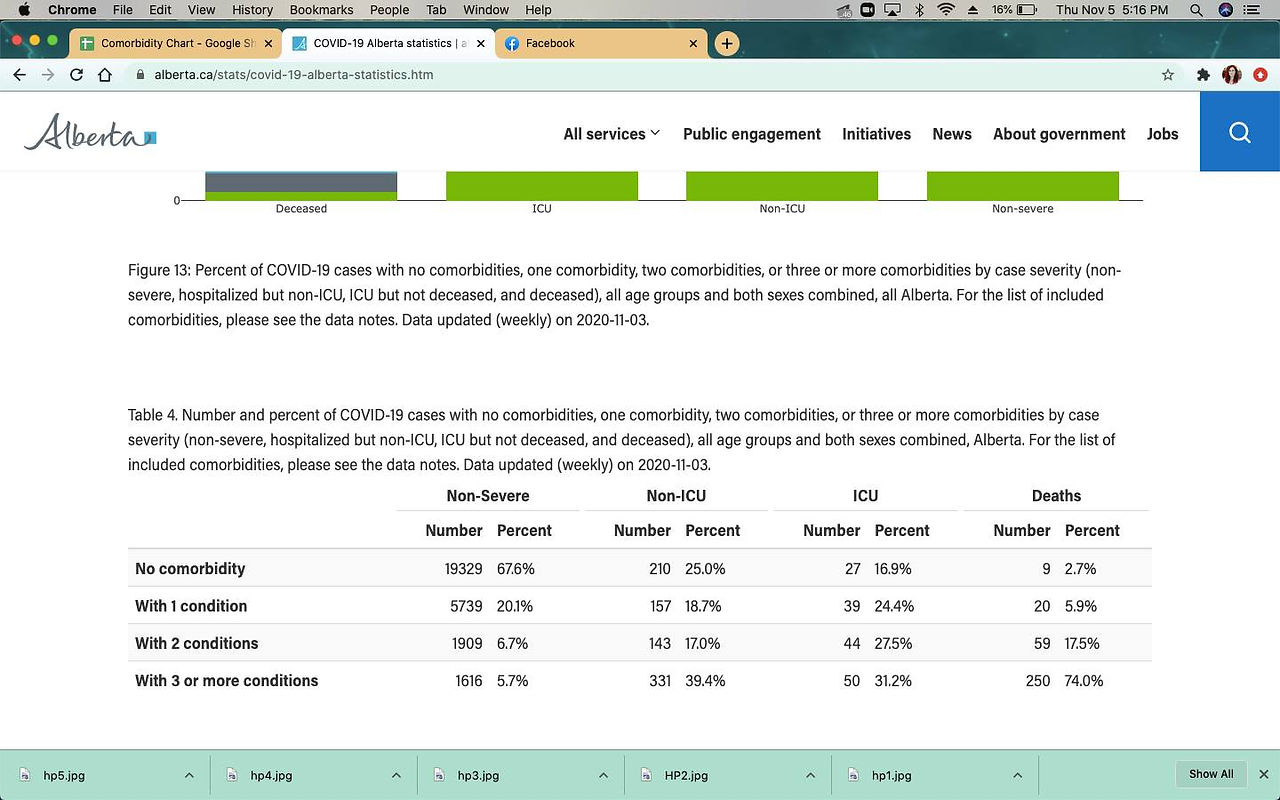
Task: Click the red update icon in toolbar
Action: pyautogui.click(x=1259, y=75)
